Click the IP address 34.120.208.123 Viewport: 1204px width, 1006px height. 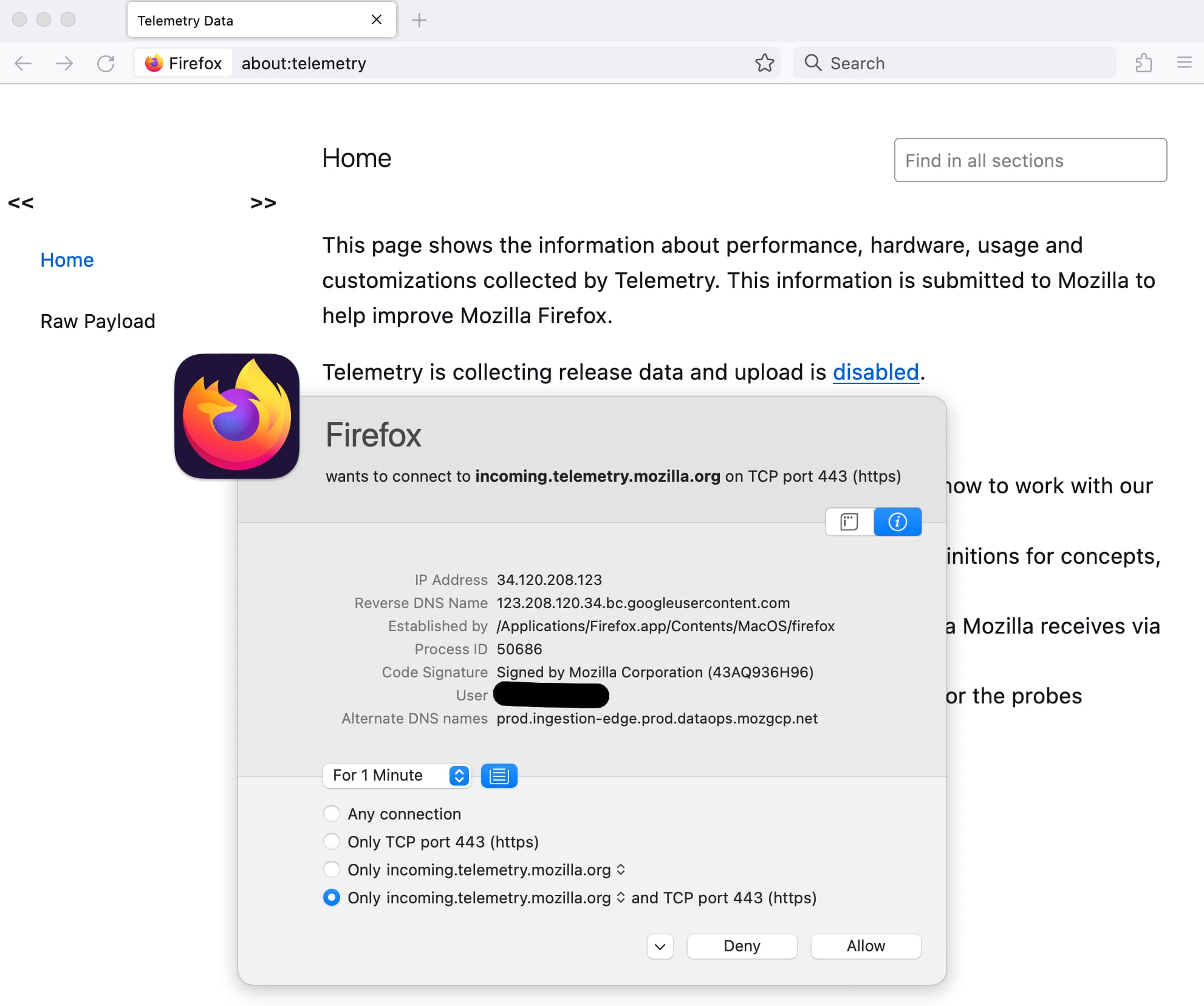point(549,580)
